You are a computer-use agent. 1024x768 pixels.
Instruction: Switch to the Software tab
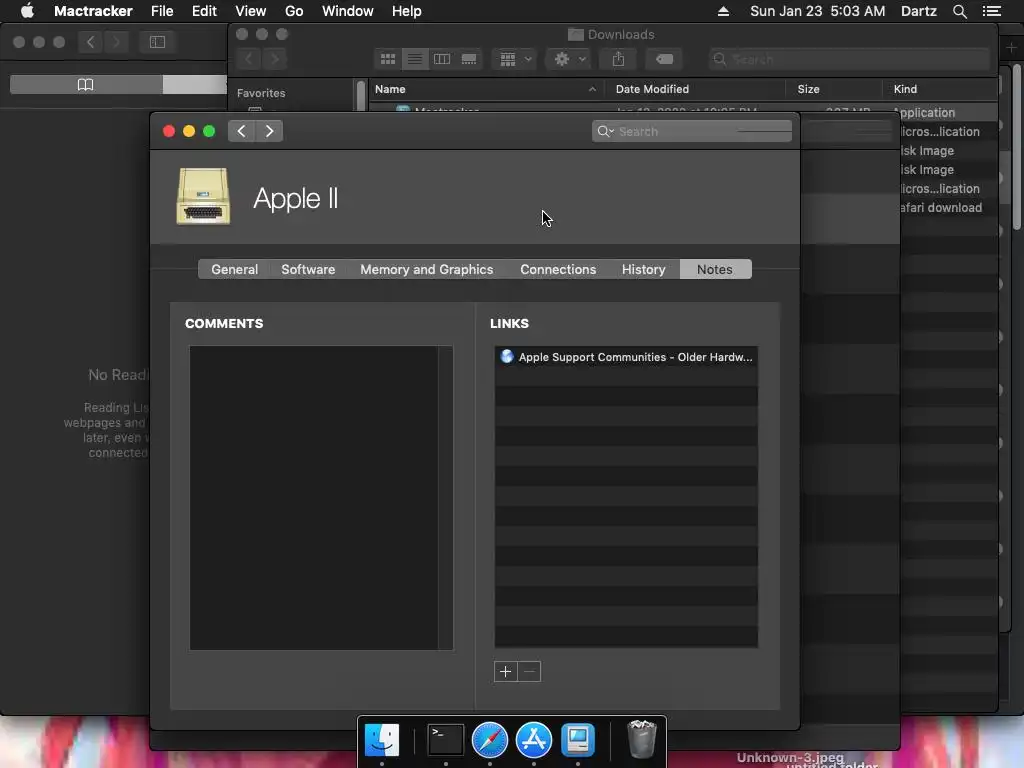coord(308,269)
